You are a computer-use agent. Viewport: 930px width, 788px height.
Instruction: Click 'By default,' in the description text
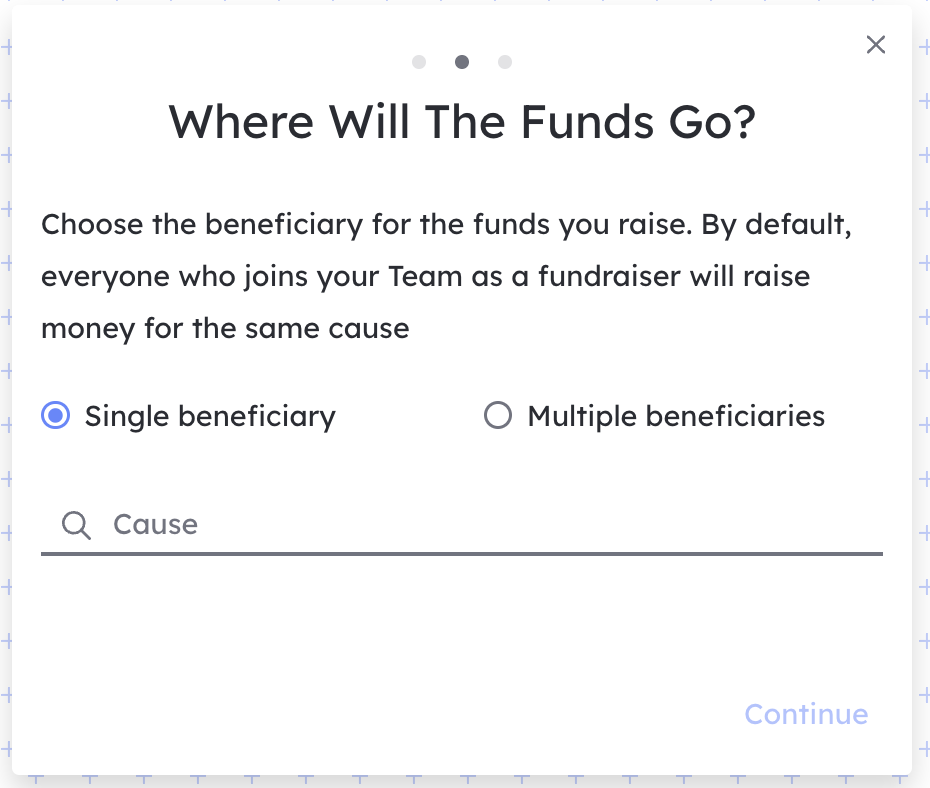[x=776, y=225]
